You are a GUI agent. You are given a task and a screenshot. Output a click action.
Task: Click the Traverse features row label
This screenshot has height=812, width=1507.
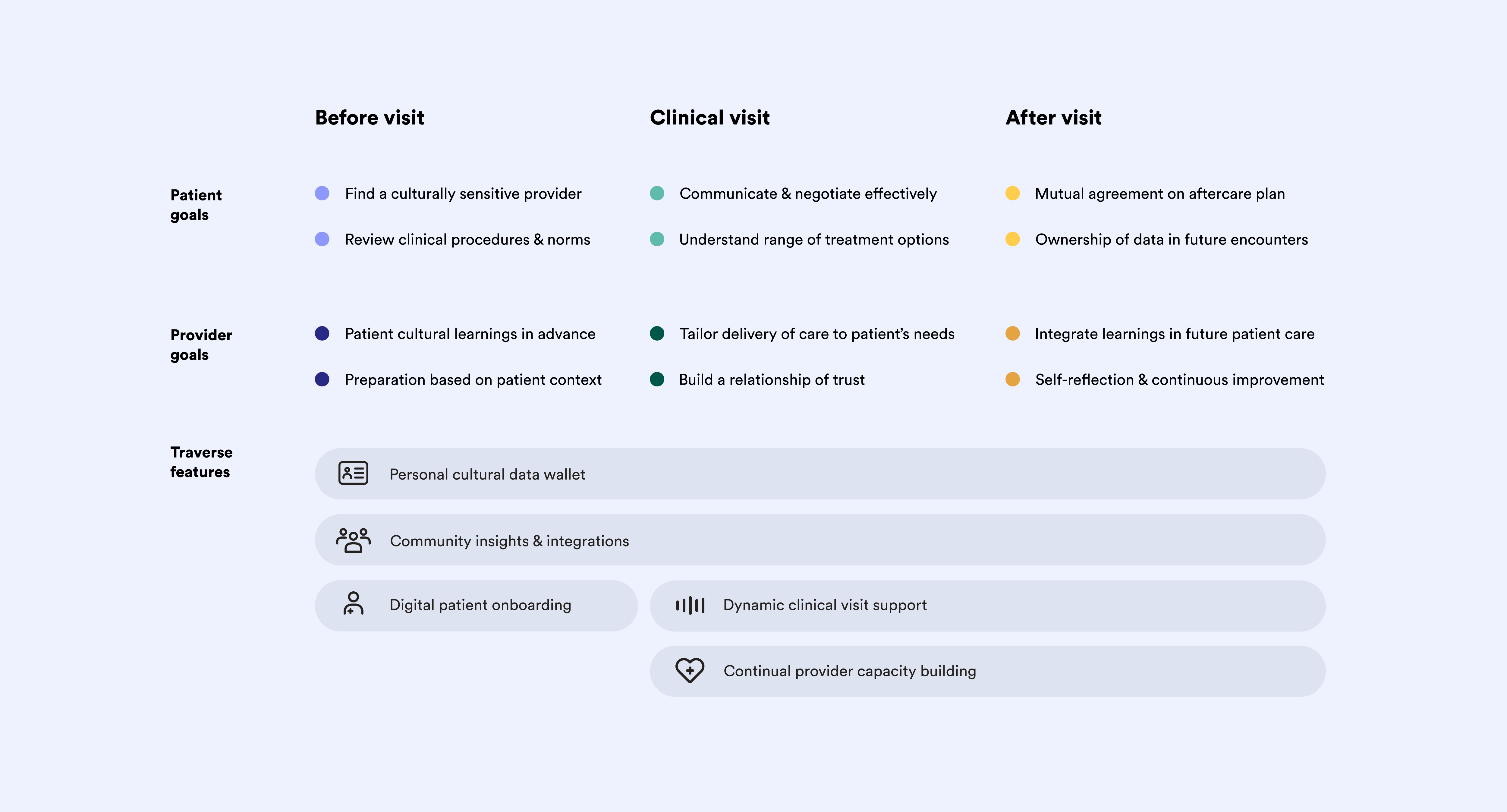201,462
